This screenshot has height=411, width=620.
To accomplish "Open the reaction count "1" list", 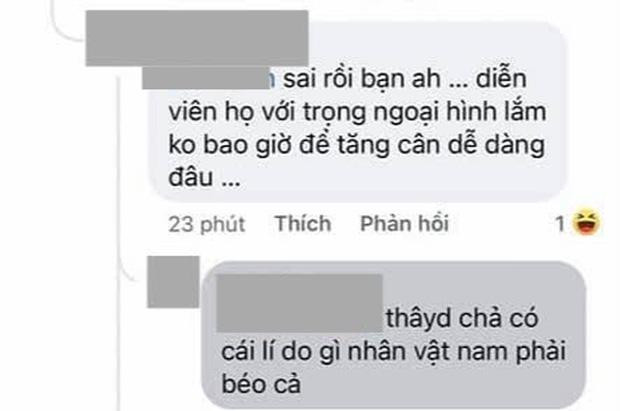I will coord(560,224).
